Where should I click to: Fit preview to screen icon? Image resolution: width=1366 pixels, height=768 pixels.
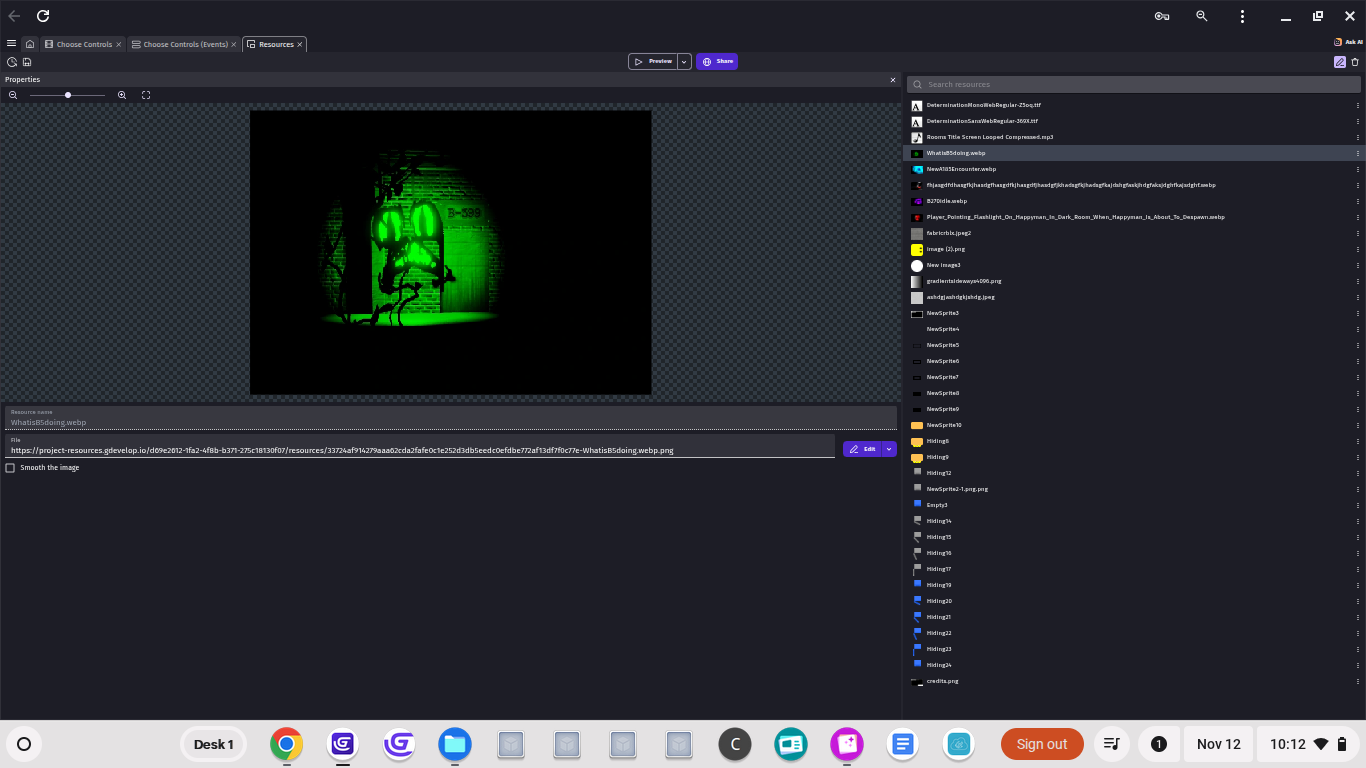(146, 95)
